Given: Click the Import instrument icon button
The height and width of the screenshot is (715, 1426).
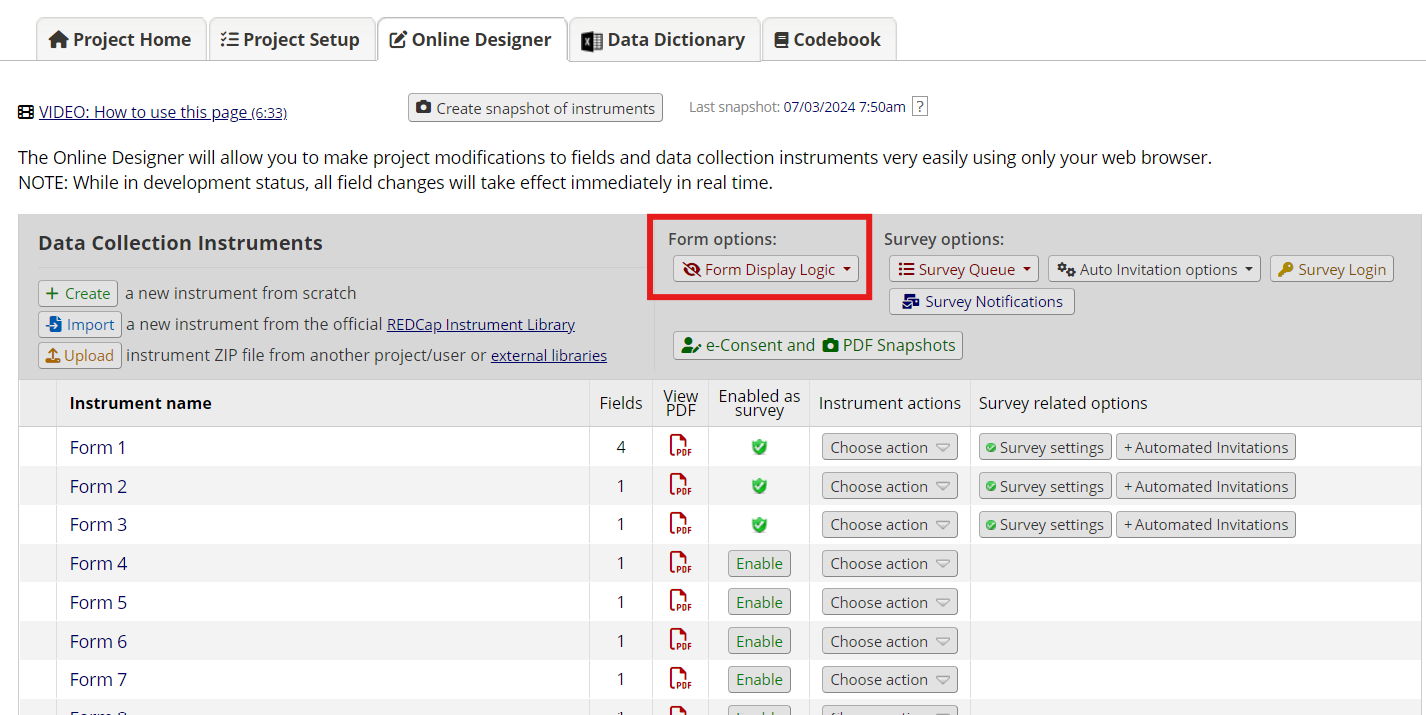Looking at the screenshot, I should pyautogui.click(x=79, y=324).
